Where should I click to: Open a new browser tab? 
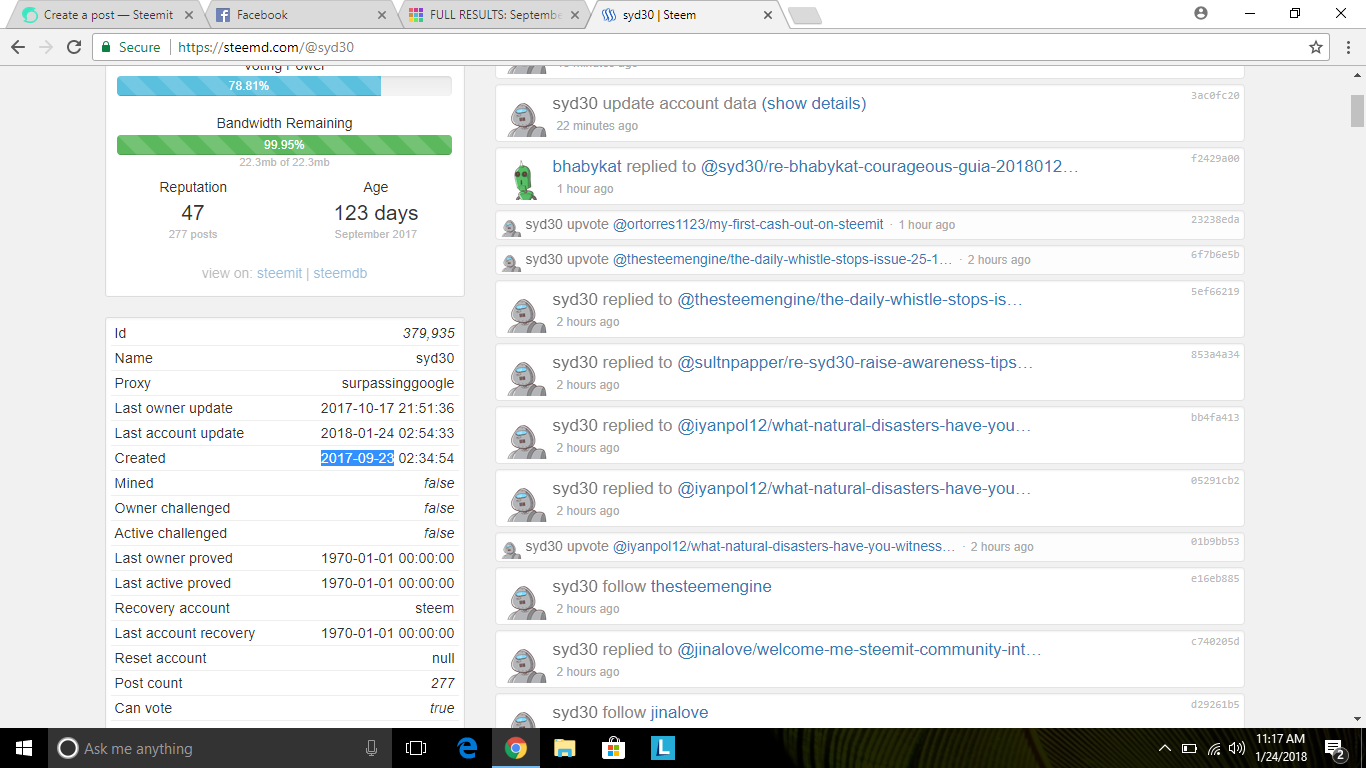[x=804, y=15]
